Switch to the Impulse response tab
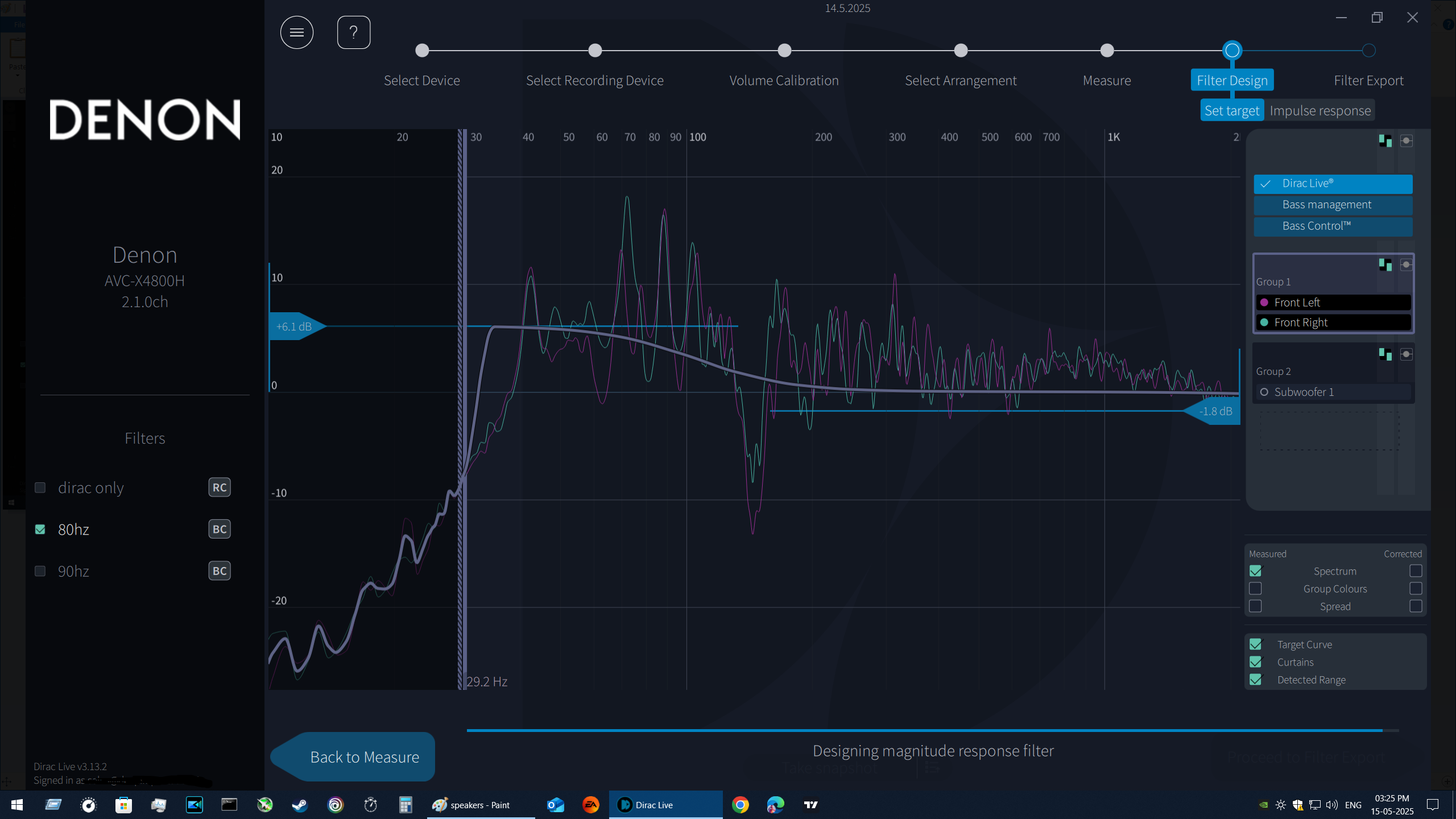The width and height of the screenshot is (1456, 819). pos(1320,110)
